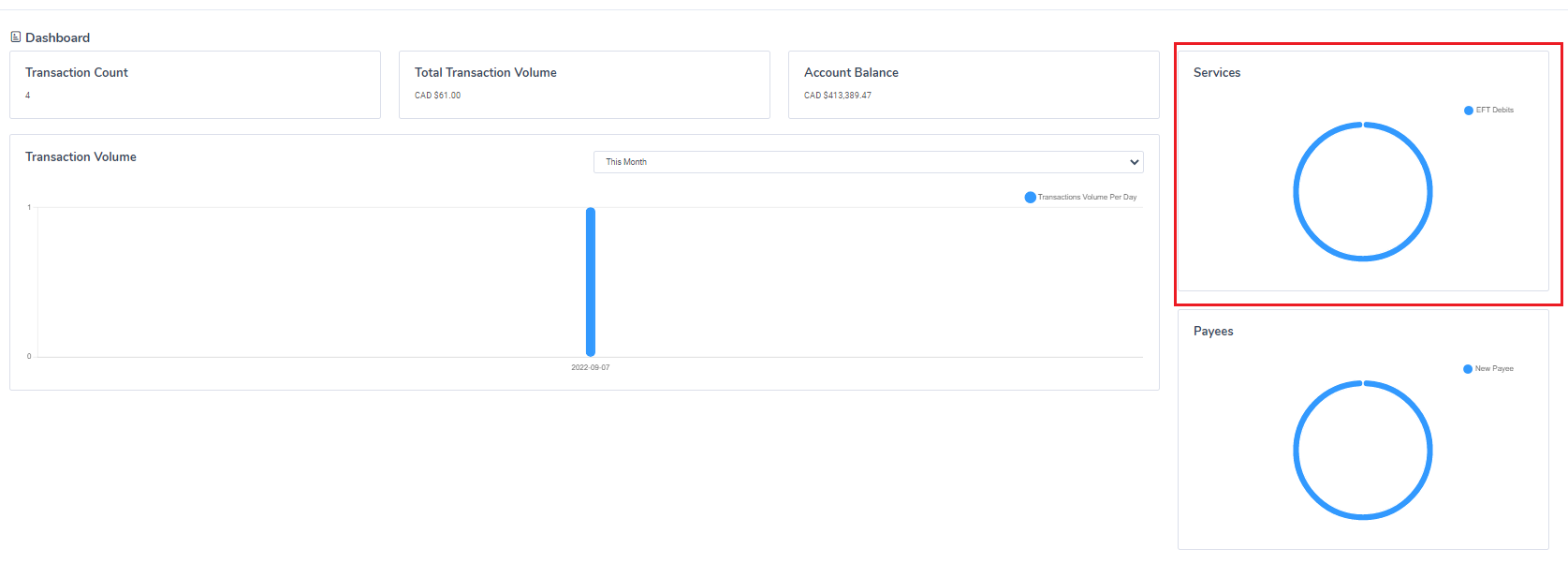The image size is (1568, 578).
Task: Select the Services donut chart ring
Action: click(1295, 192)
